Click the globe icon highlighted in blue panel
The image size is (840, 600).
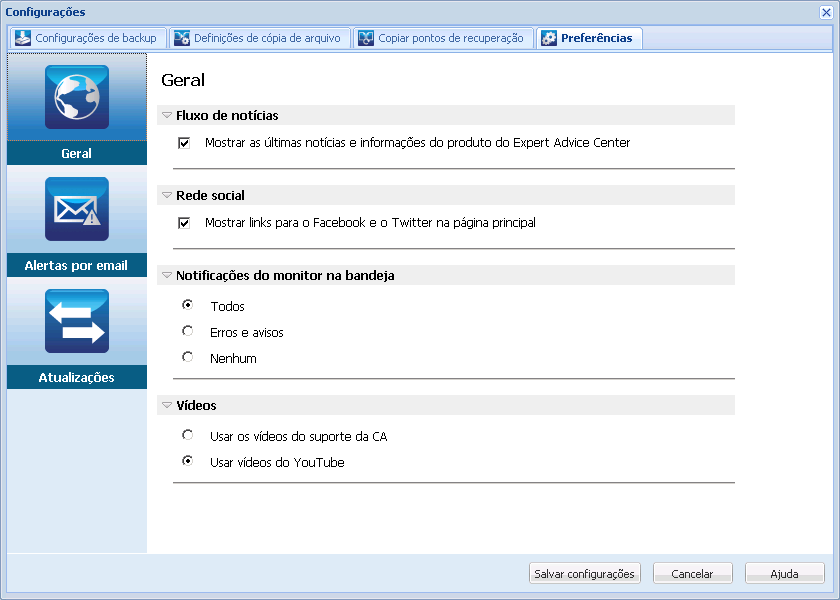pos(76,97)
